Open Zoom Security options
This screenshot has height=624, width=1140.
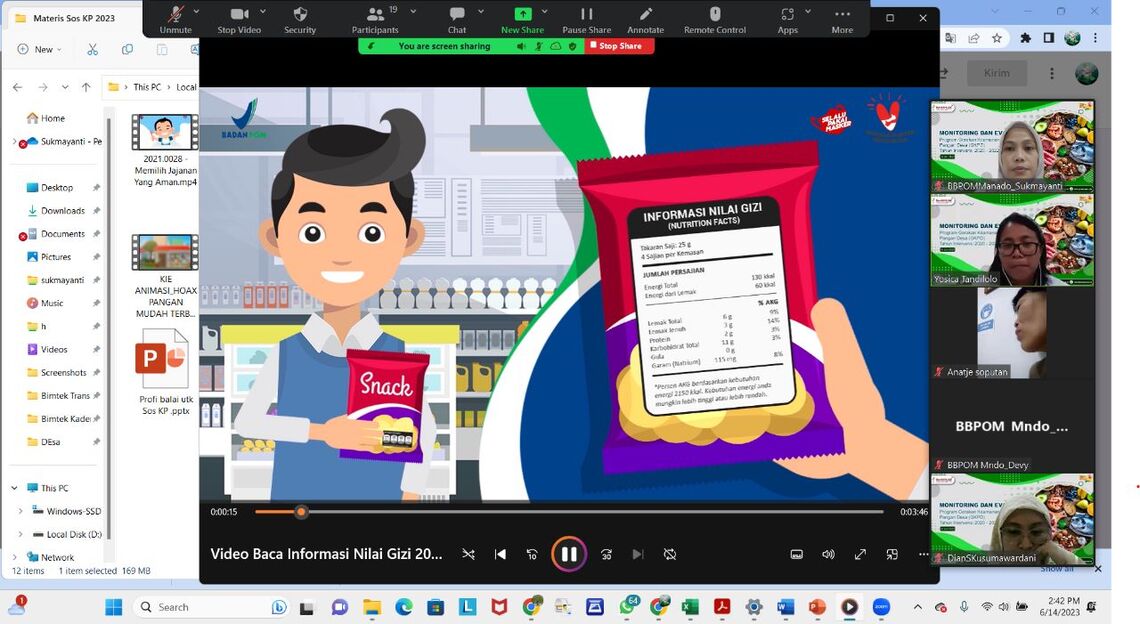coord(300,18)
